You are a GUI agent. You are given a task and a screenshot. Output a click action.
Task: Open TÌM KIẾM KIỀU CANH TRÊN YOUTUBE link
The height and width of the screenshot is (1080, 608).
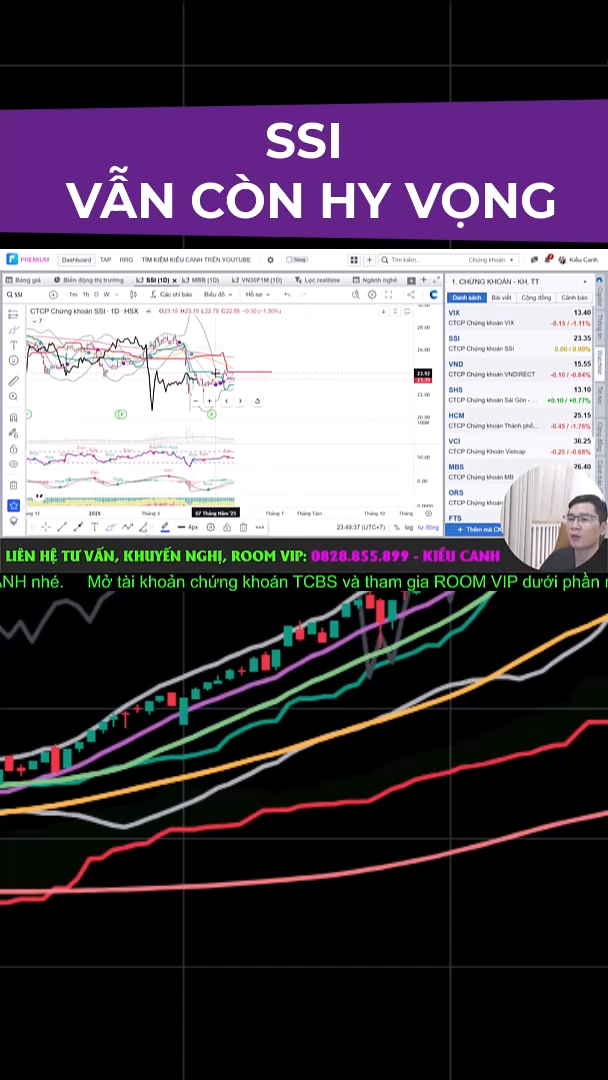point(196,260)
